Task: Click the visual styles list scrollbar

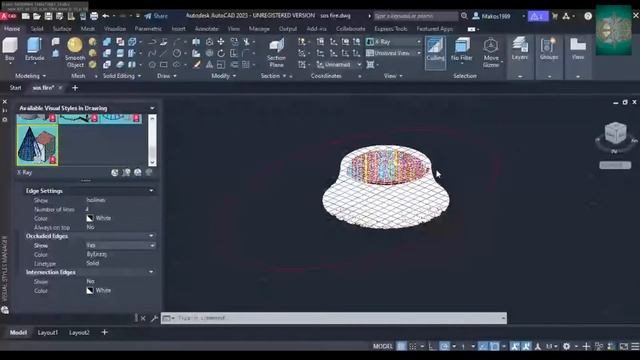Action: pyautogui.click(x=152, y=140)
